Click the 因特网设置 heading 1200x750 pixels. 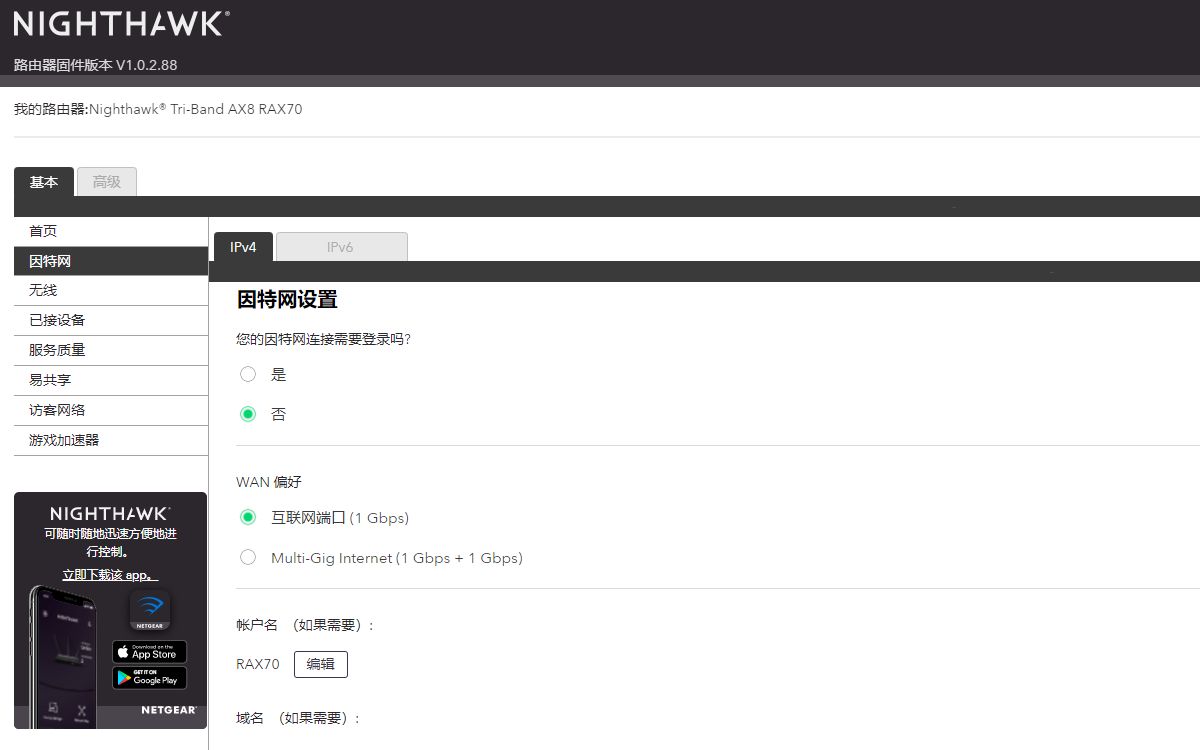click(x=287, y=299)
